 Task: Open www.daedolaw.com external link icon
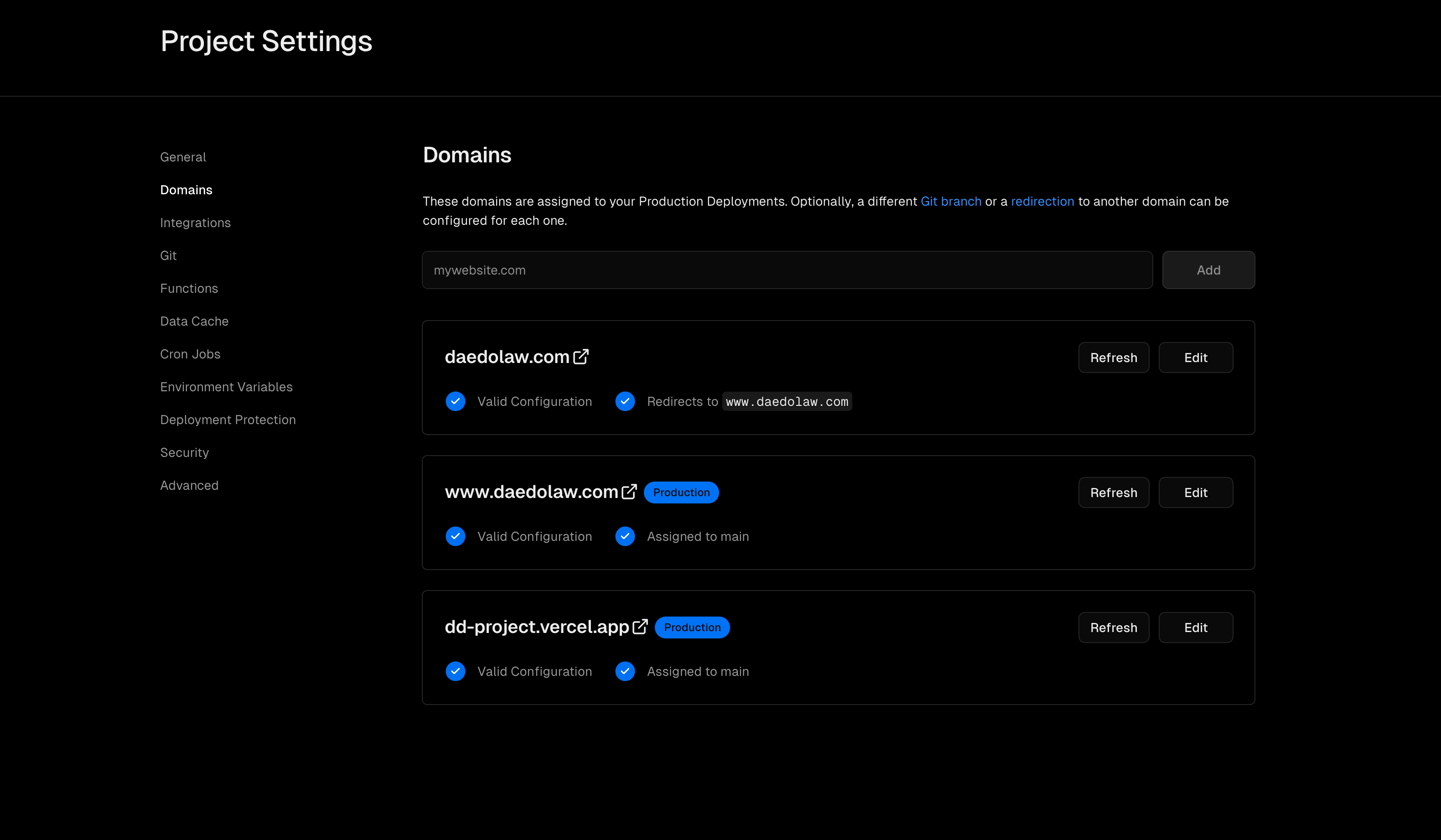[x=629, y=492]
